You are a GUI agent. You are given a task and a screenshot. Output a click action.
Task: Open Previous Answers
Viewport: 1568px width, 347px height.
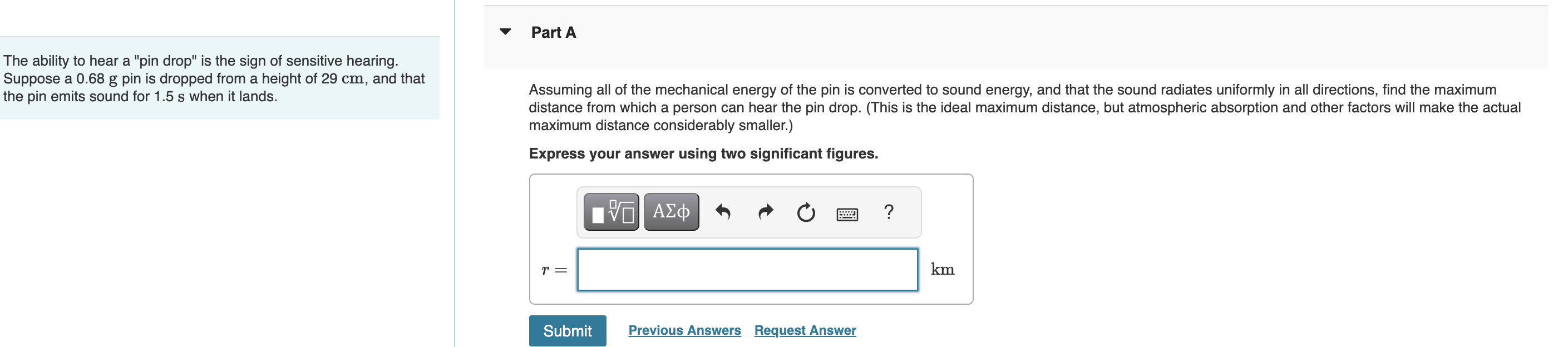click(x=685, y=330)
